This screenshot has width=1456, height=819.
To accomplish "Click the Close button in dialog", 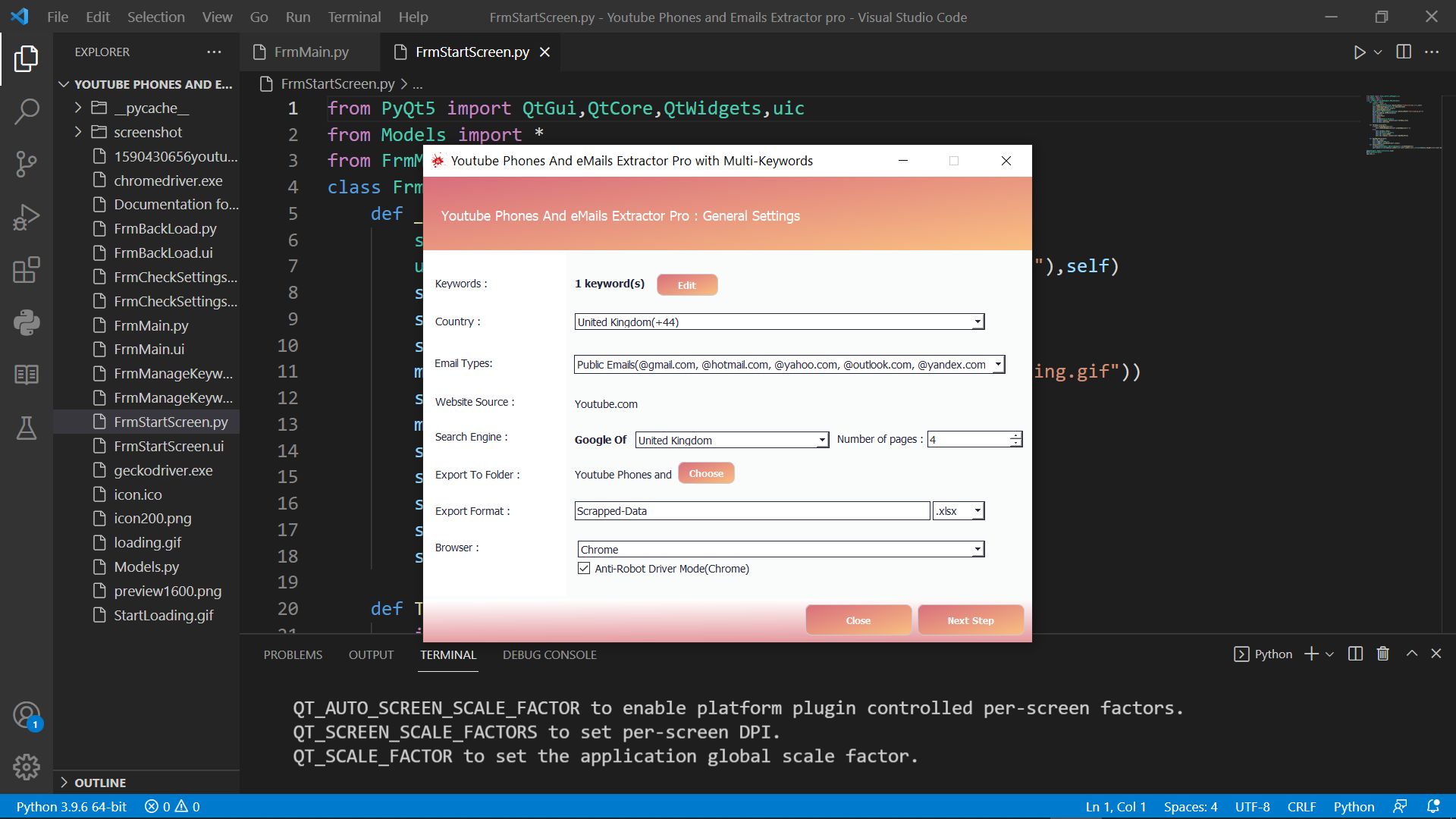I will coord(858,620).
